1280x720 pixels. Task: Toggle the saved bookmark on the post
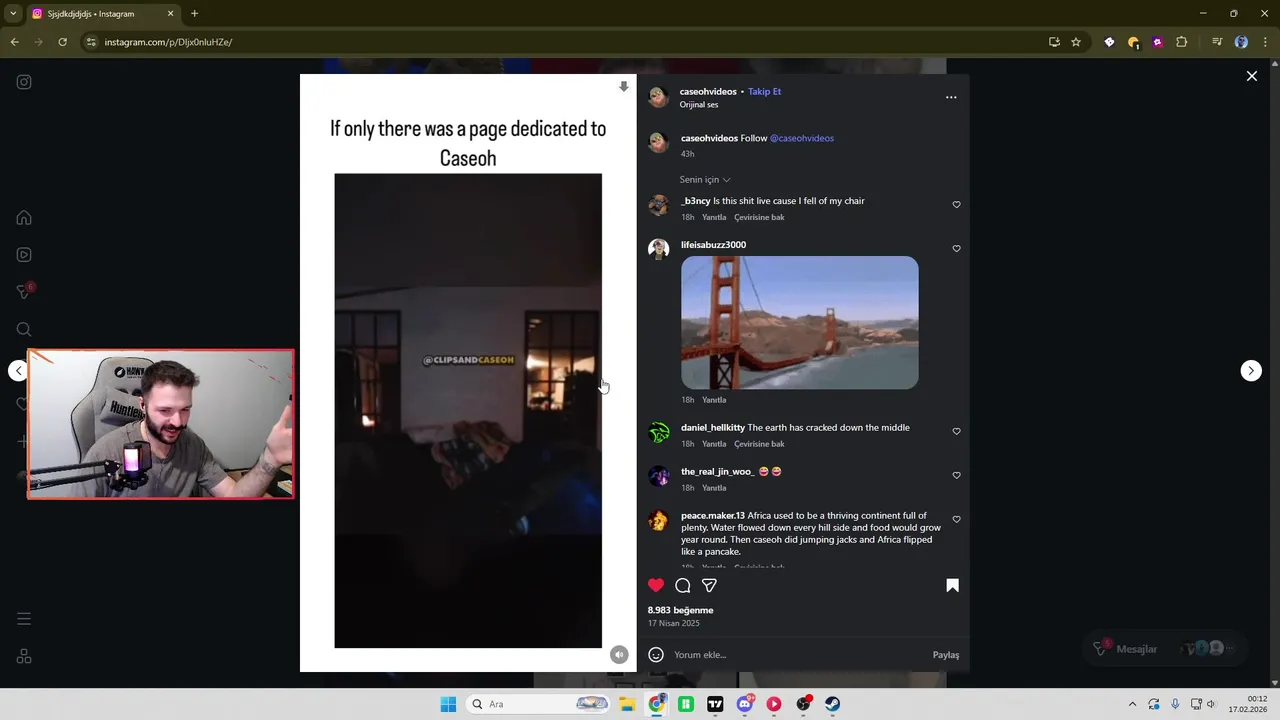coord(952,585)
